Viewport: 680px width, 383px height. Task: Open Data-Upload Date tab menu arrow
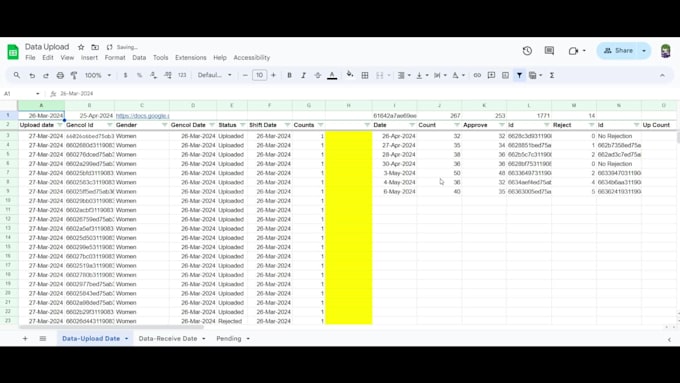pos(126,339)
